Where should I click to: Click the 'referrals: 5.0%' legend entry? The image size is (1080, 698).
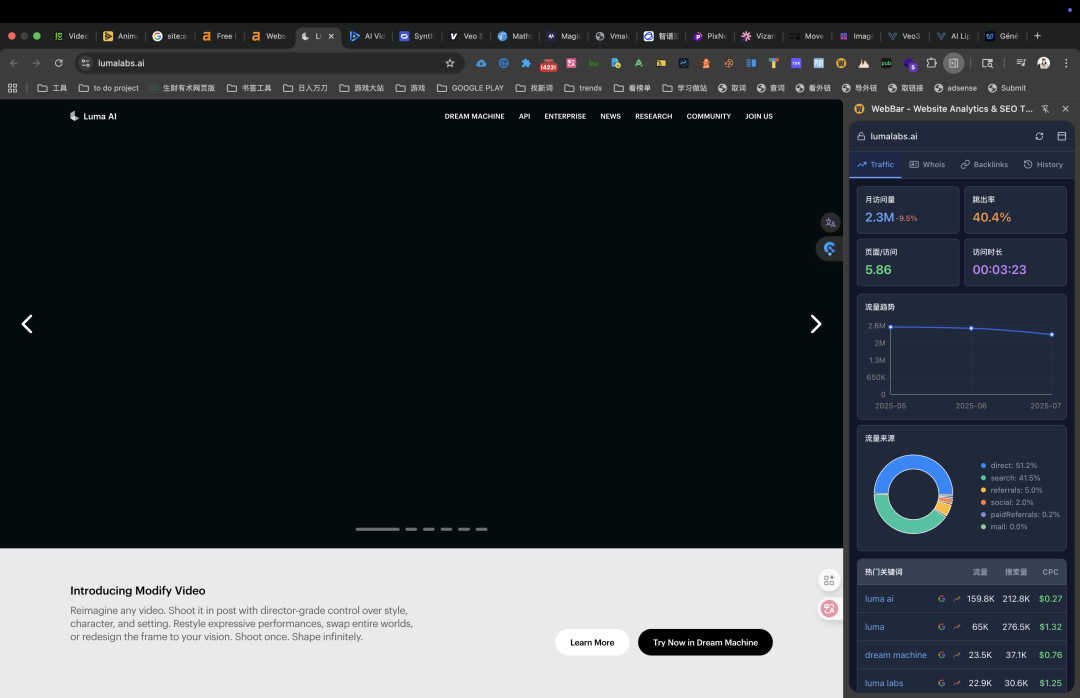point(1011,491)
